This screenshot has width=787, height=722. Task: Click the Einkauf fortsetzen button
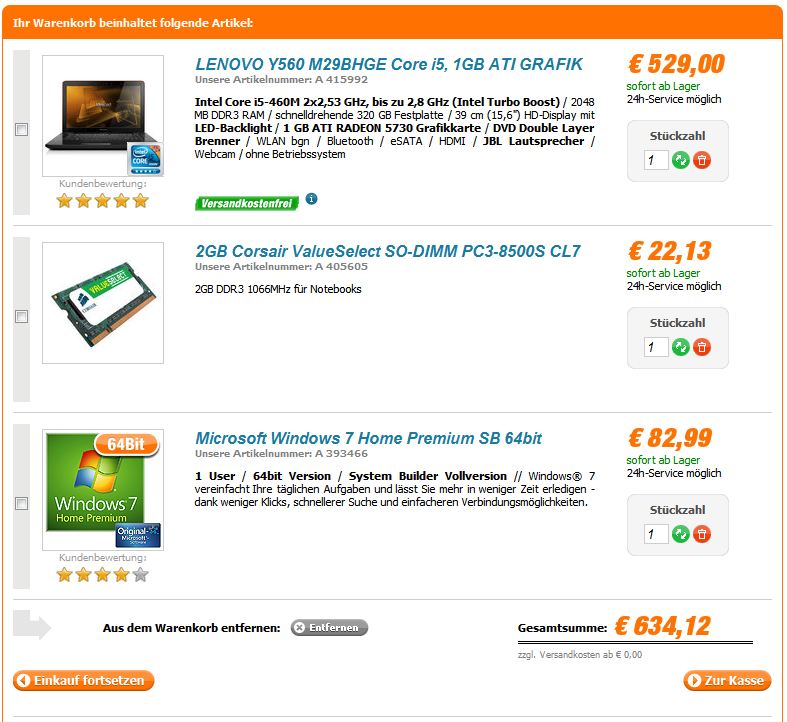pos(83,680)
